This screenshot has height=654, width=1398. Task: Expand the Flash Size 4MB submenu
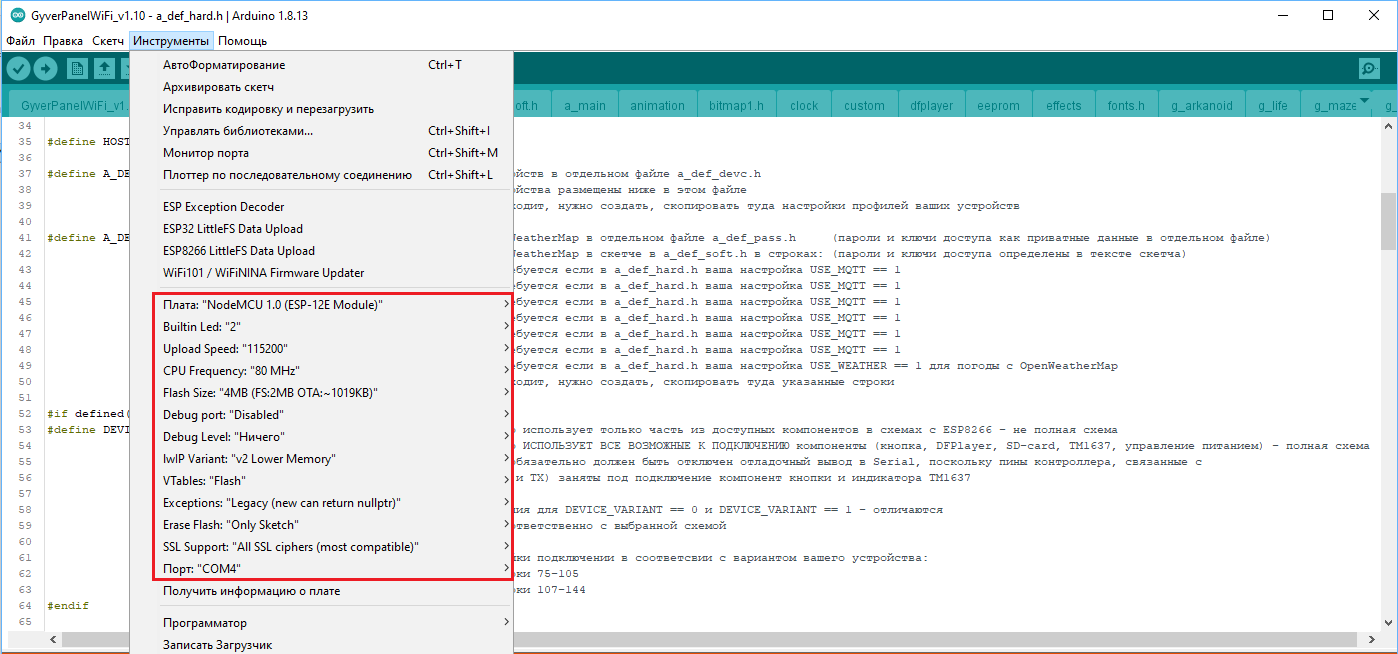click(x=321, y=392)
